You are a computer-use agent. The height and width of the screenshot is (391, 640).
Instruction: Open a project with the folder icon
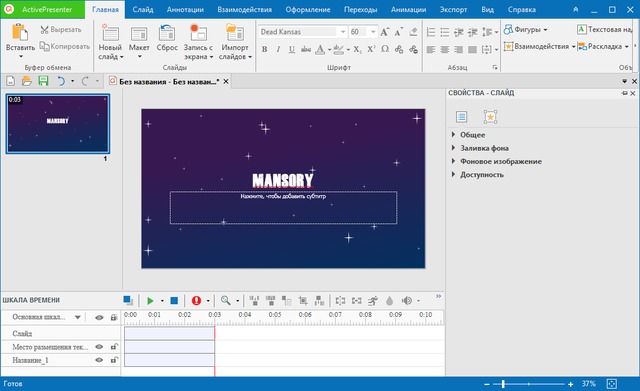(27, 81)
